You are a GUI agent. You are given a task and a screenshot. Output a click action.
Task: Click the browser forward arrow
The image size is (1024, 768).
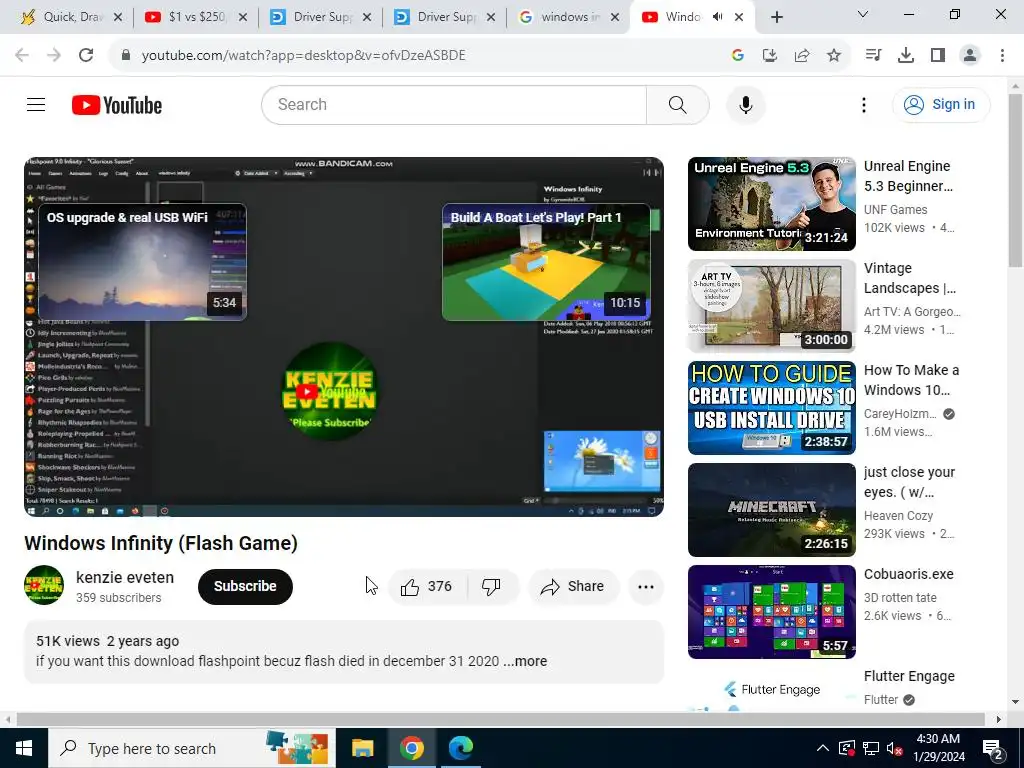(54, 55)
